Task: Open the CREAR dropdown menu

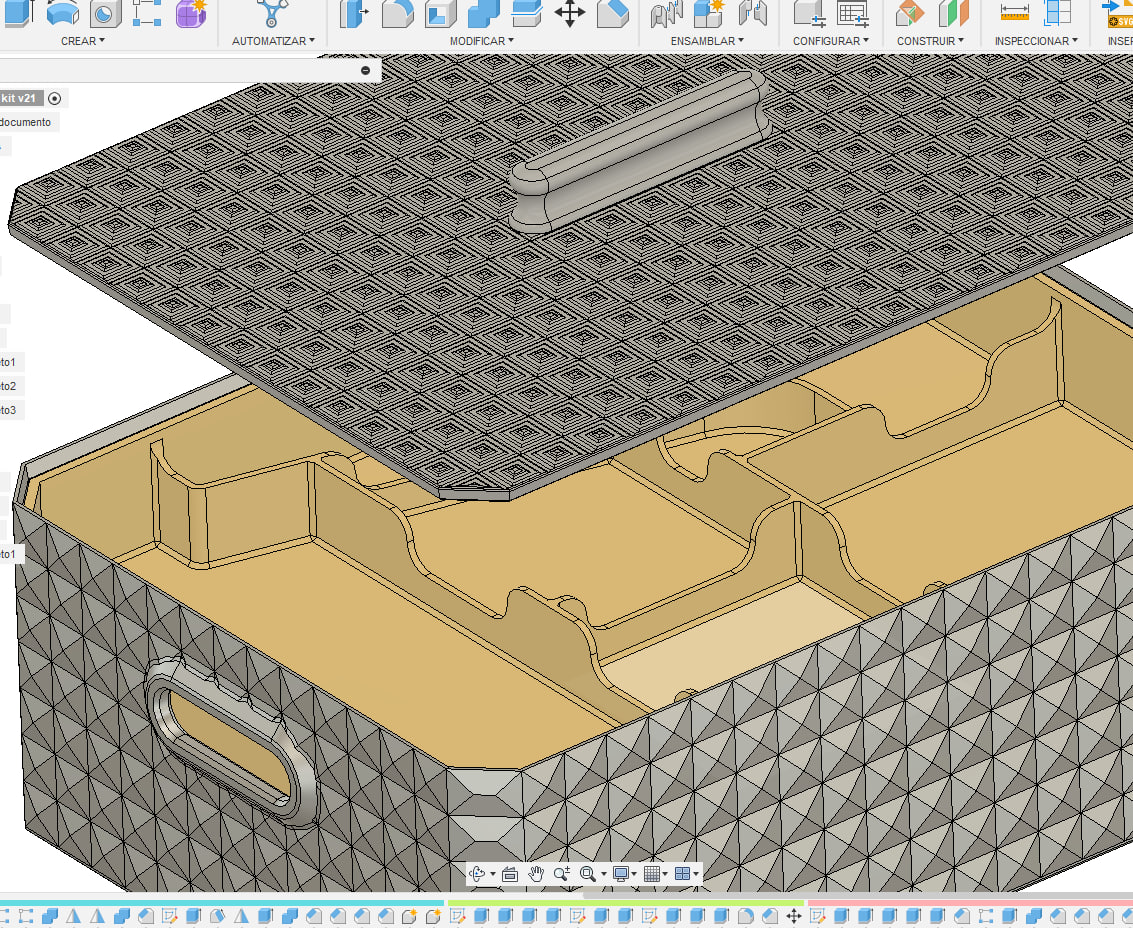Action: pyautogui.click(x=82, y=41)
